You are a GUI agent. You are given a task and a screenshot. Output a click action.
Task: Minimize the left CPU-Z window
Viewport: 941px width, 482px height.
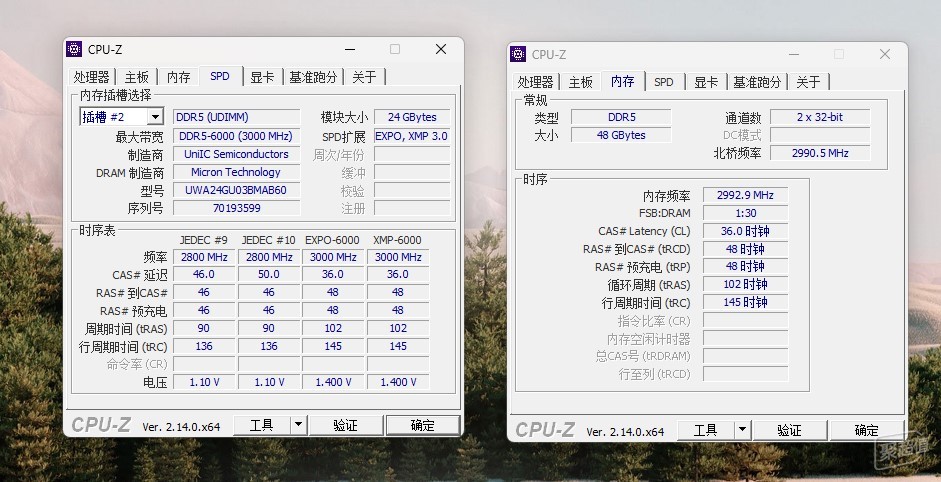[350, 49]
